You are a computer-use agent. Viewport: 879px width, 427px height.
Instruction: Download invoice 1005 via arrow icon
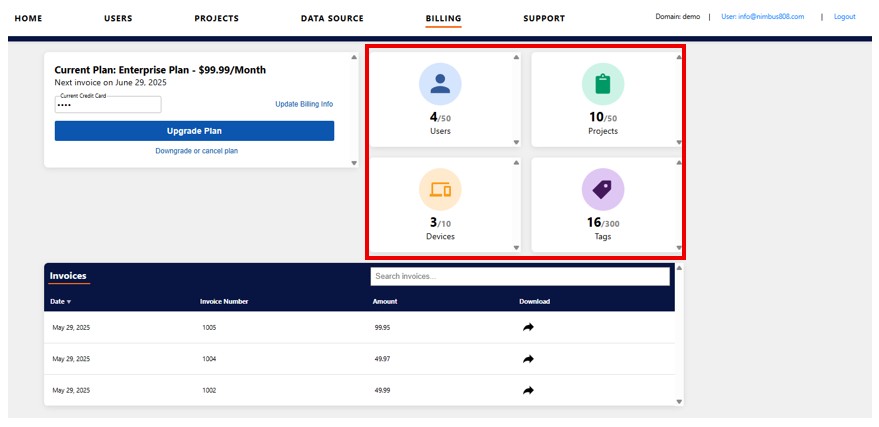(x=528, y=327)
